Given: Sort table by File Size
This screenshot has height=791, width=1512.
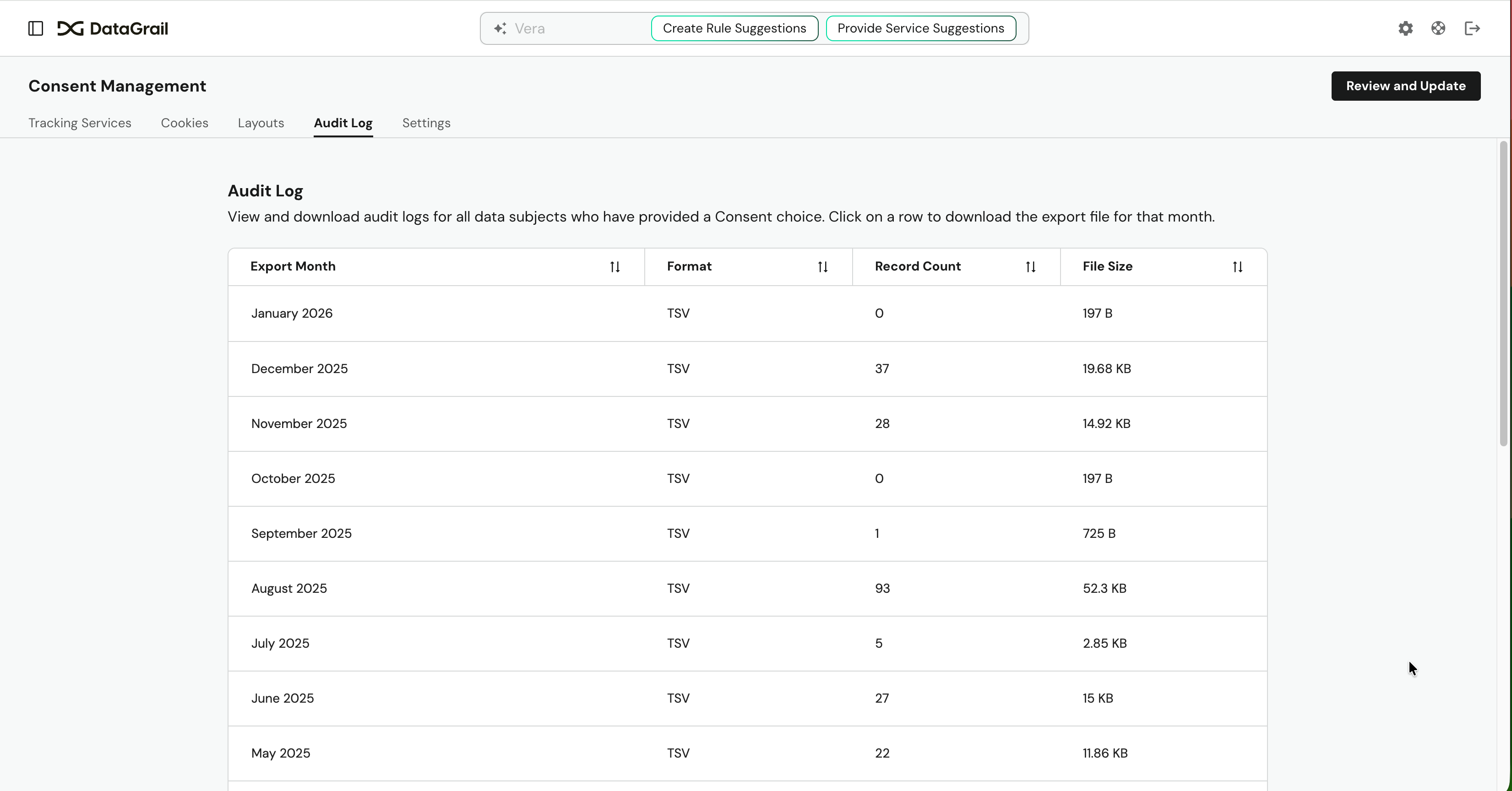Looking at the screenshot, I should 1237,266.
